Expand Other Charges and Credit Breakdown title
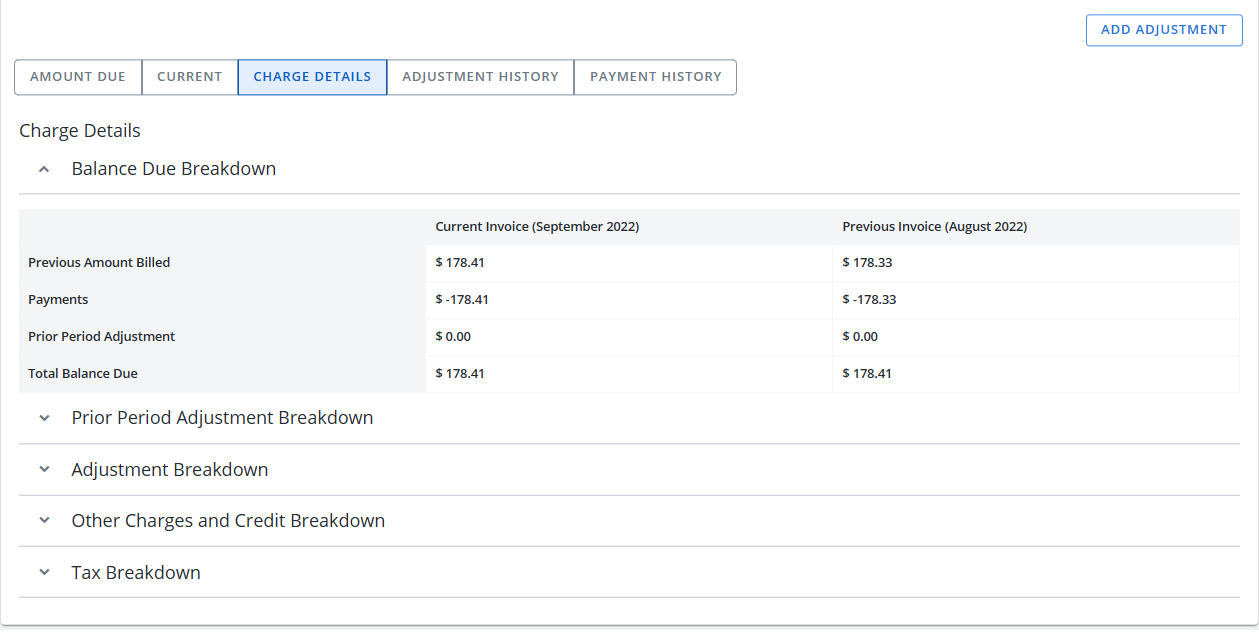 coord(228,521)
